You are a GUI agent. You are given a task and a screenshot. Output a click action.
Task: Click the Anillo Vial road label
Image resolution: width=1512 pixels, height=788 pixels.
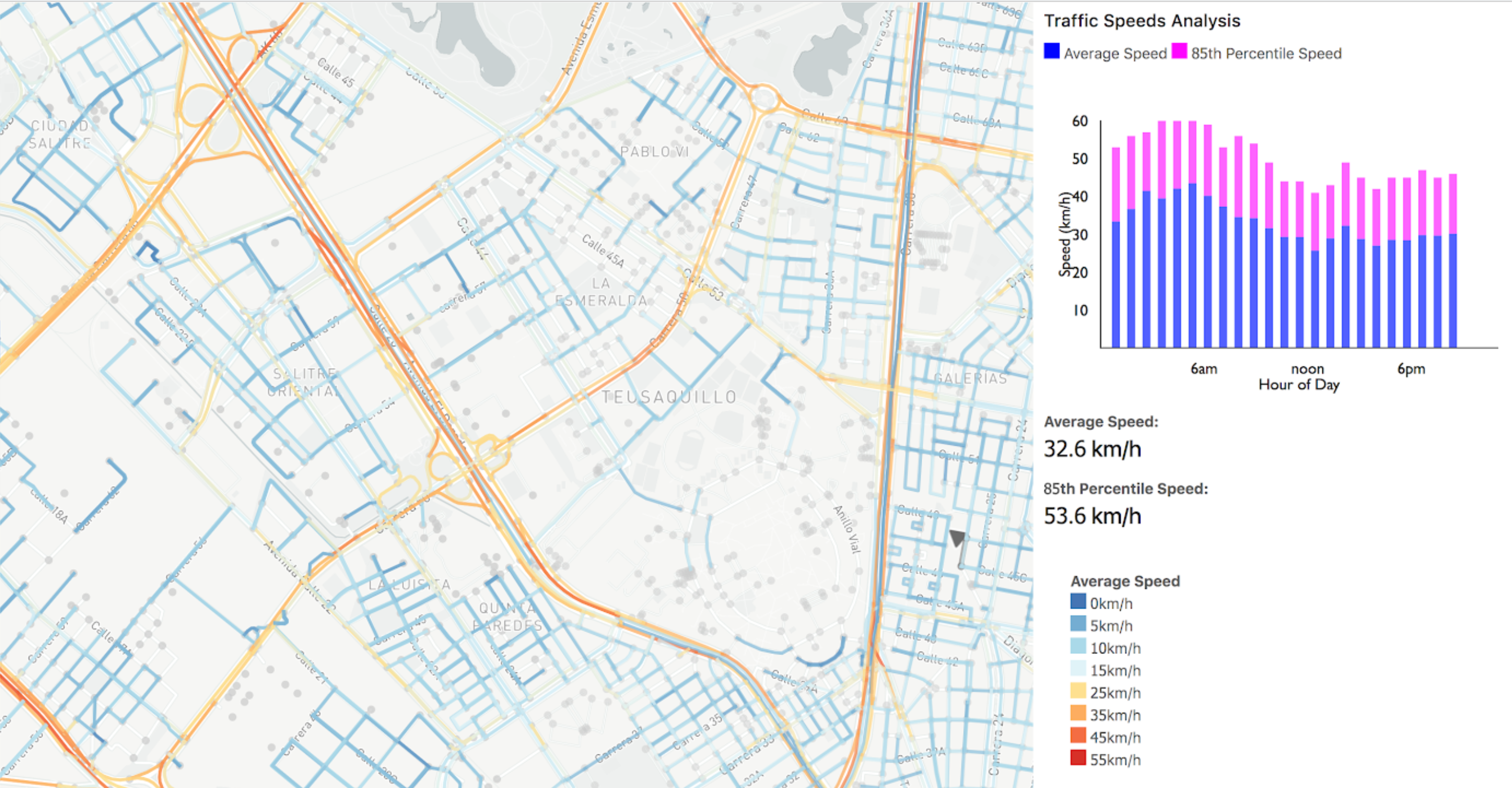coord(846,529)
